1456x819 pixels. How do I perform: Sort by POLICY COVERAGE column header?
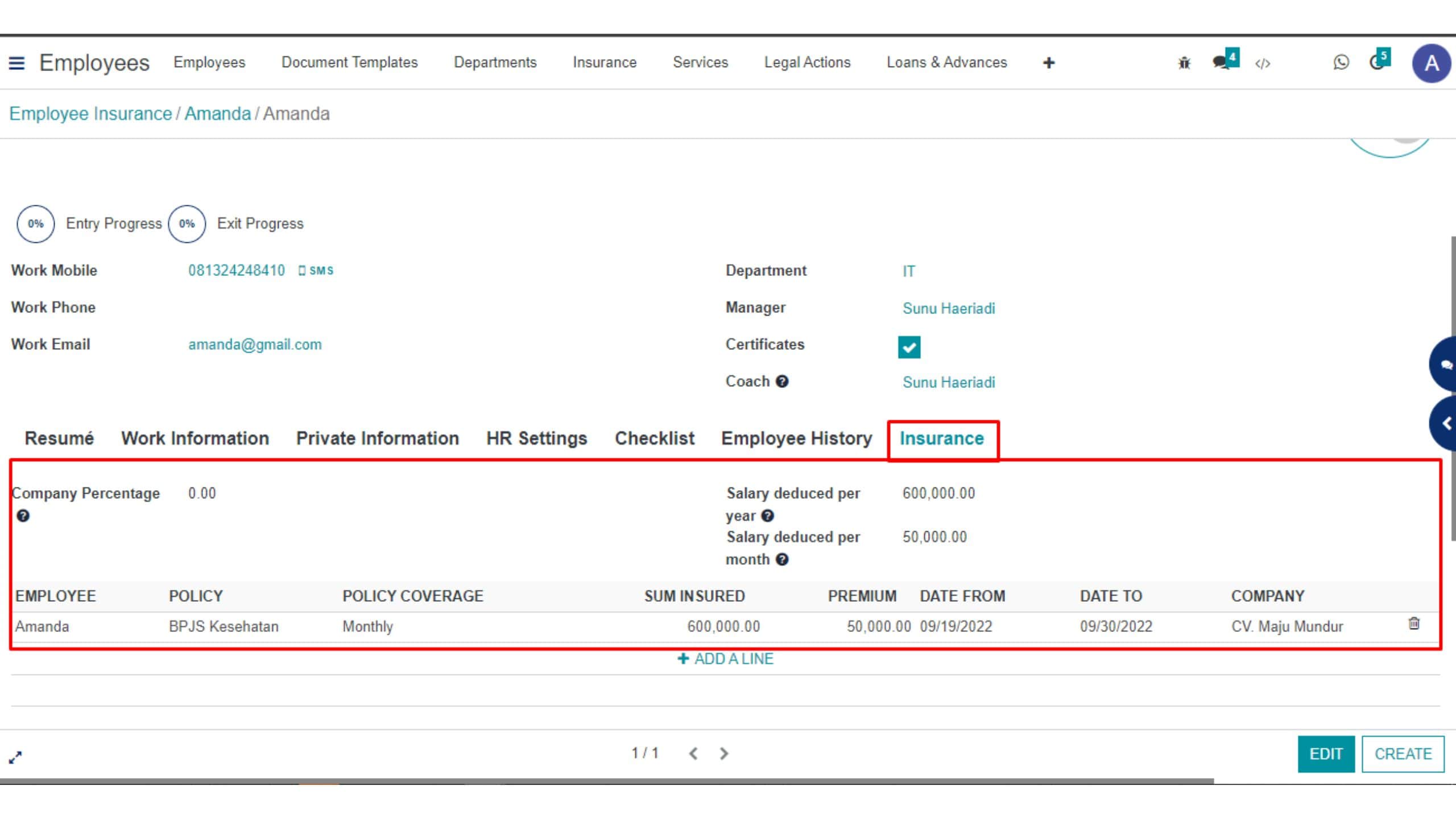(413, 596)
